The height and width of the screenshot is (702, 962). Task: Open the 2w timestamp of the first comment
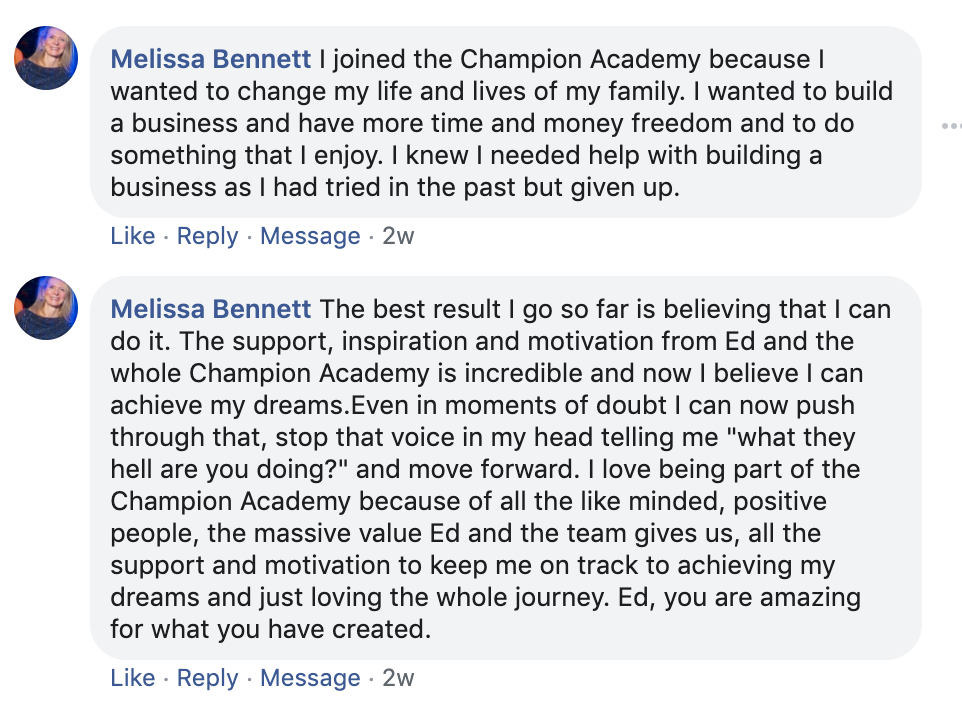click(398, 236)
